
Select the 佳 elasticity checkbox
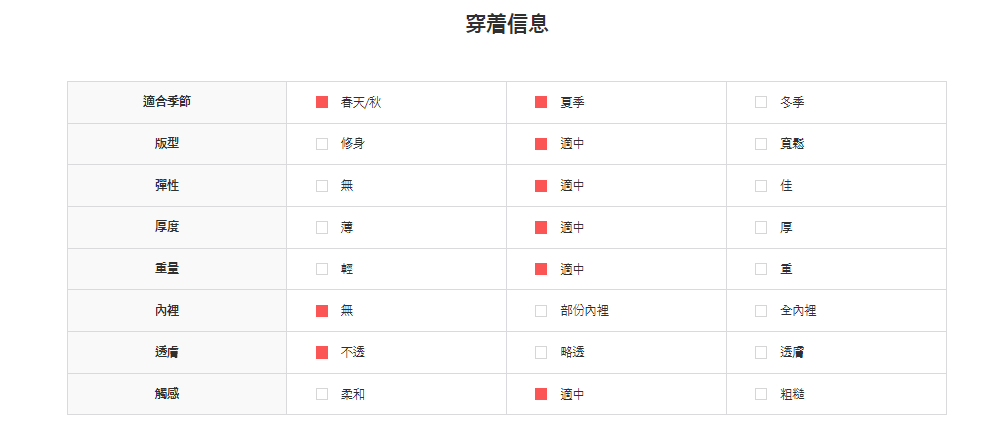[761, 186]
